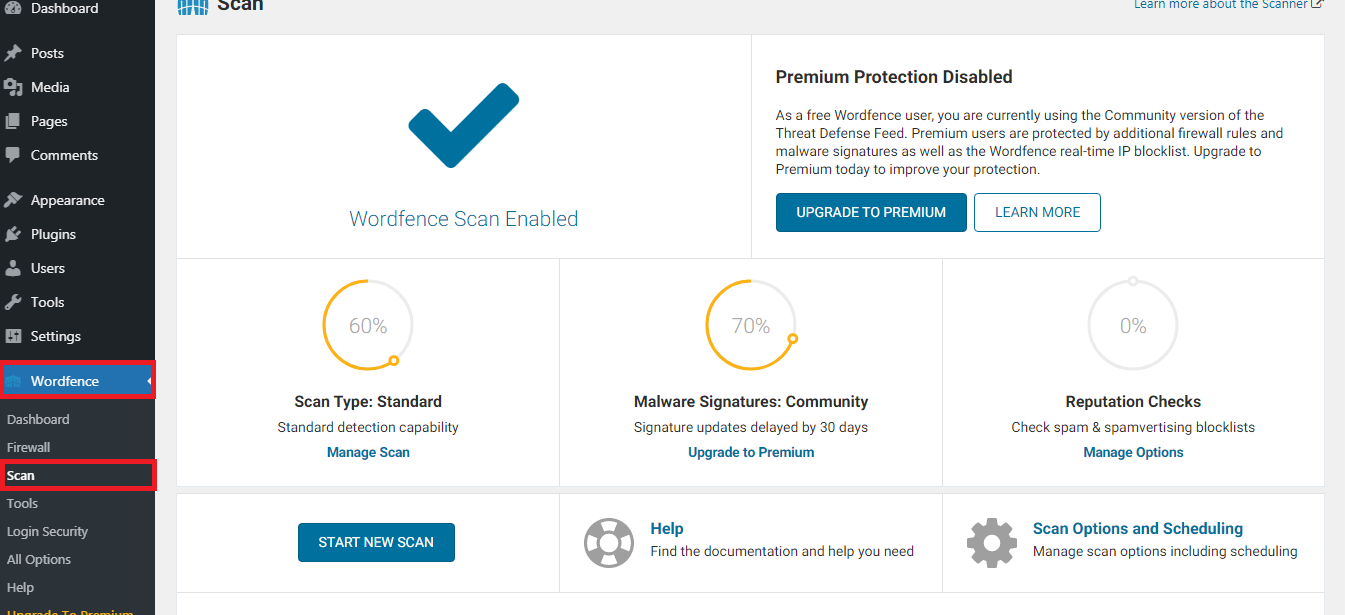The image size is (1345, 615).
Task: Click the lifebuoy Help icon
Action: (609, 543)
